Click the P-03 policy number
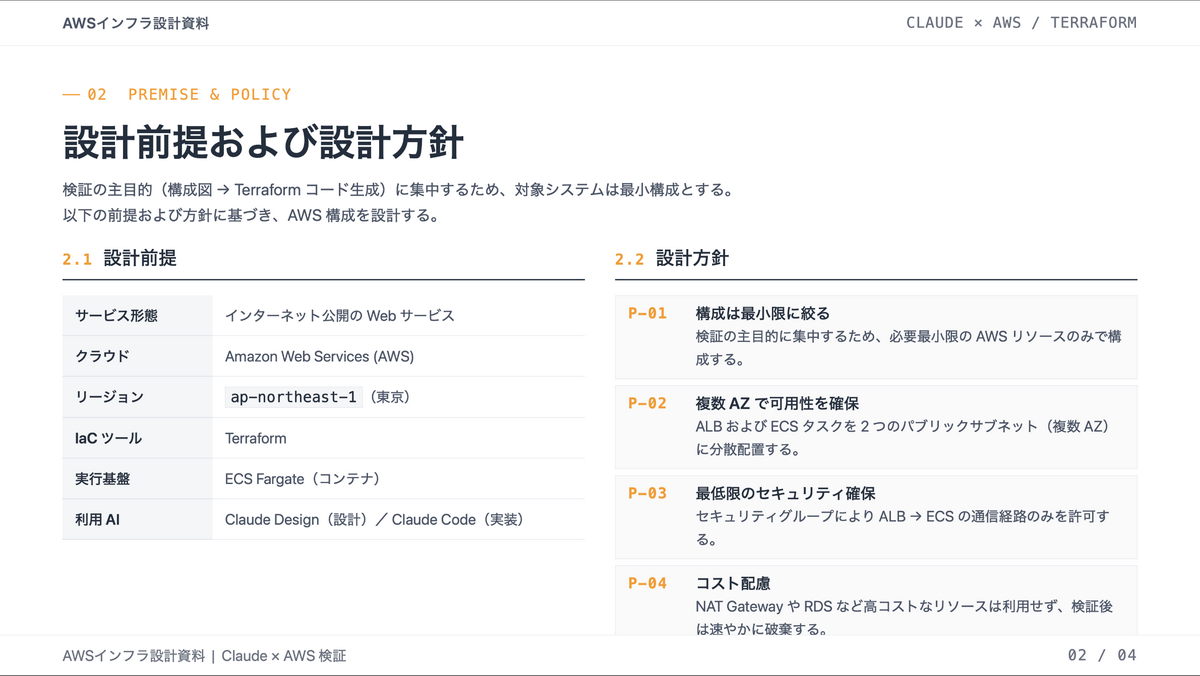The width and height of the screenshot is (1200, 676). (x=647, y=493)
